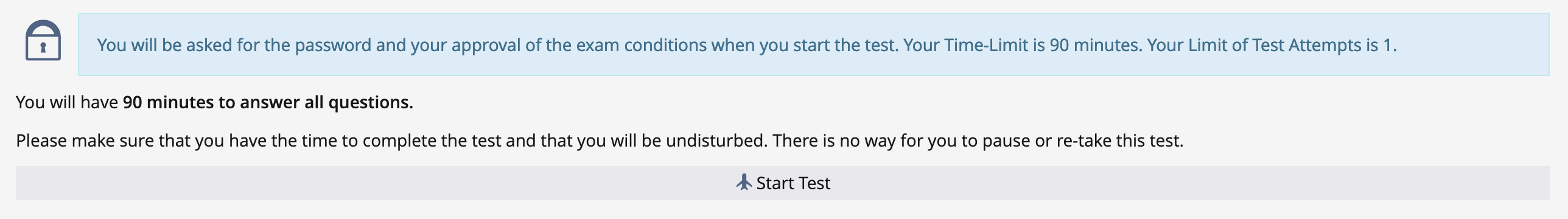This screenshot has height=219, width=1568.
Task: Click the right end of Start Test bar
Action: [x=1528, y=183]
